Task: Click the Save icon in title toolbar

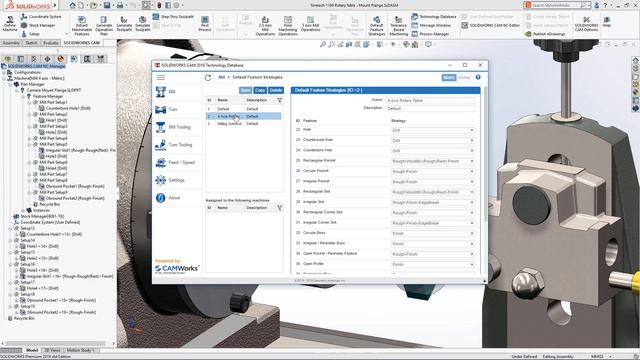Action: [107, 5]
